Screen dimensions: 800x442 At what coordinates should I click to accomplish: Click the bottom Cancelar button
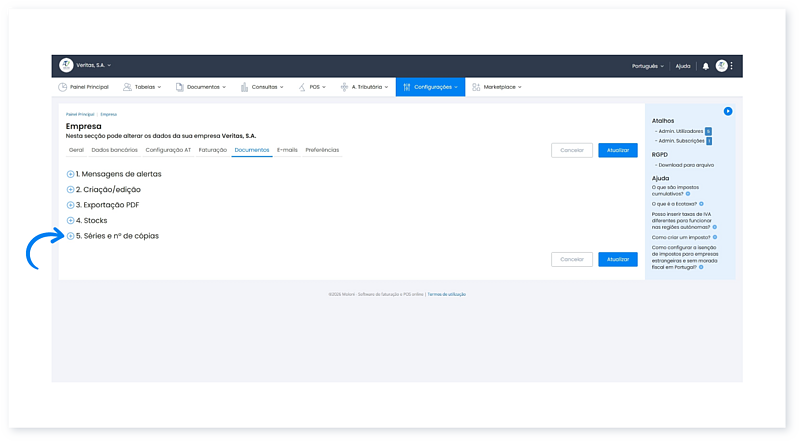click(571, 259)
